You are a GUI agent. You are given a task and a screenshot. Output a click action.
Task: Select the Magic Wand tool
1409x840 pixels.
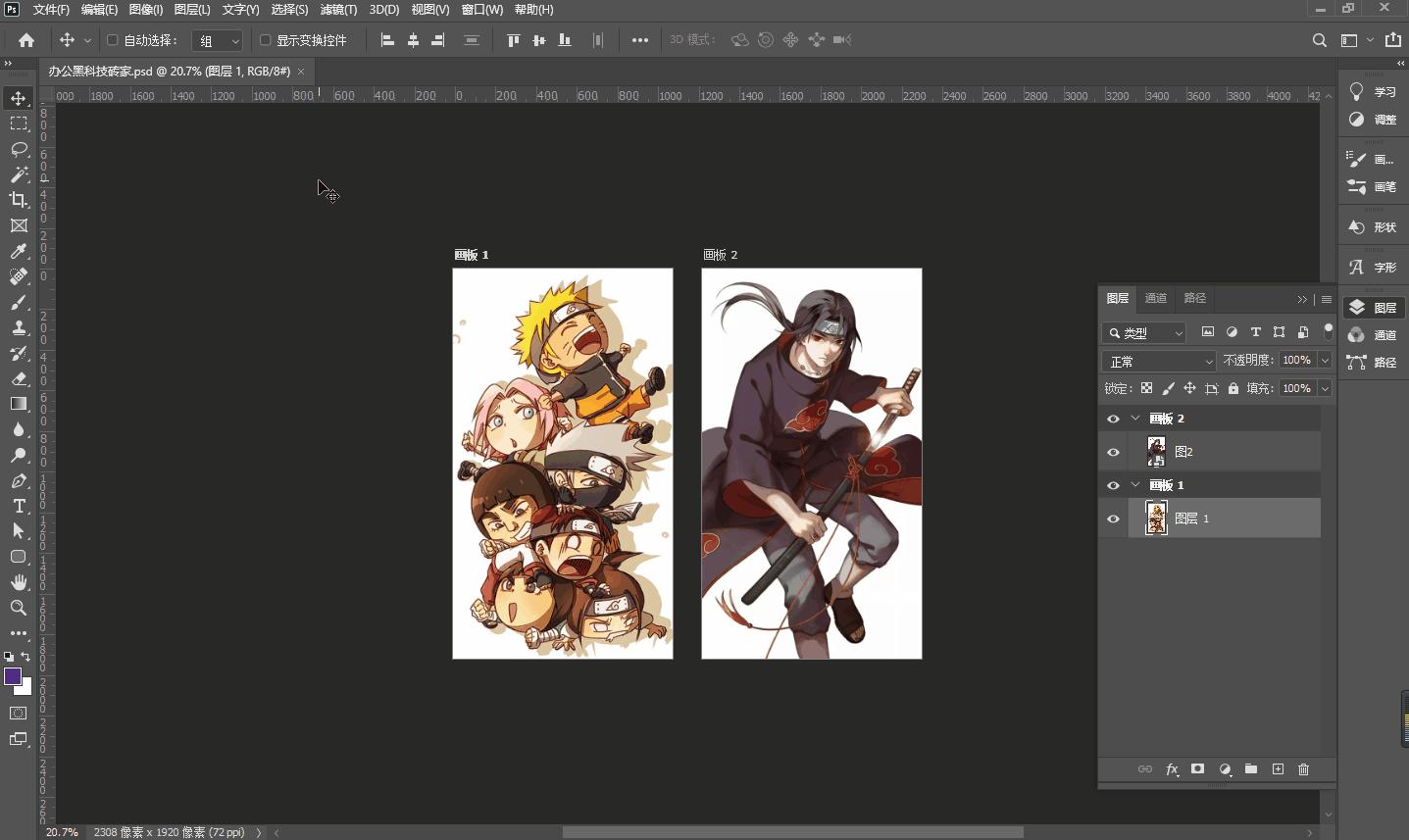pos(19,174)
